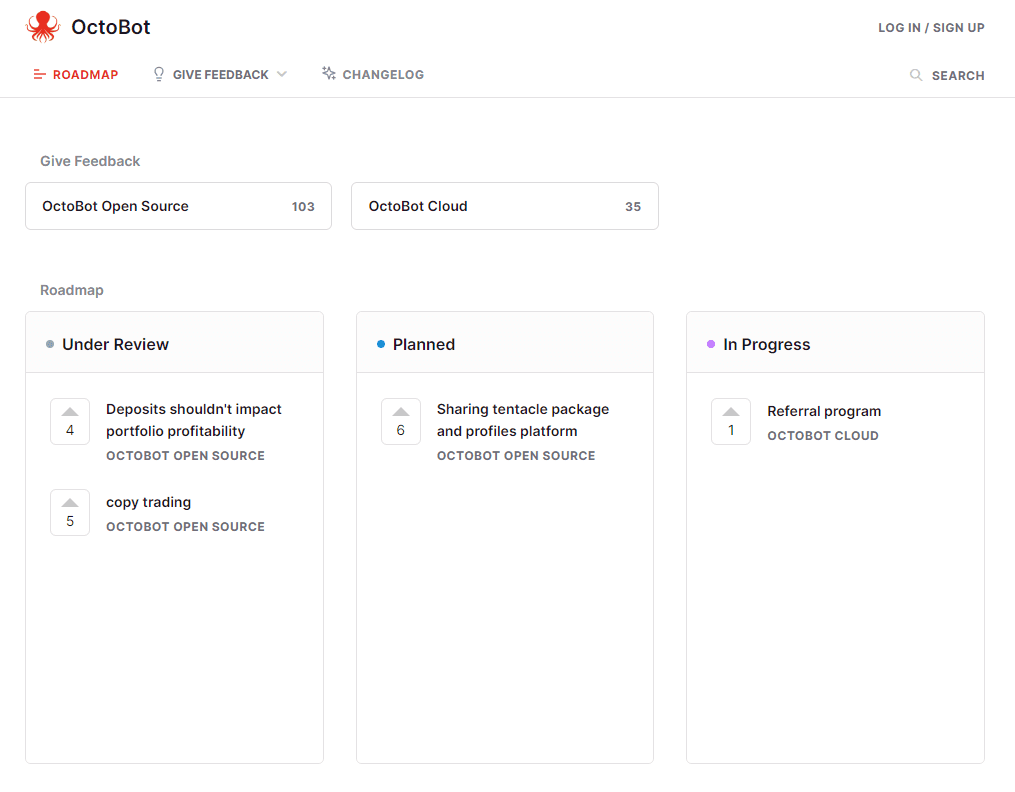
Task: Open the copy trading post
Action: click(x=148, y=502)
